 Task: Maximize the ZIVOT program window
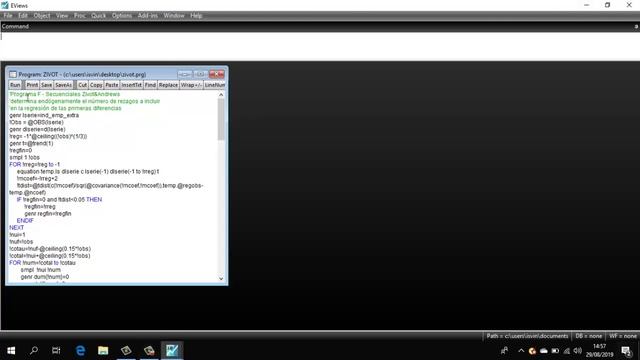pos(200,74)
